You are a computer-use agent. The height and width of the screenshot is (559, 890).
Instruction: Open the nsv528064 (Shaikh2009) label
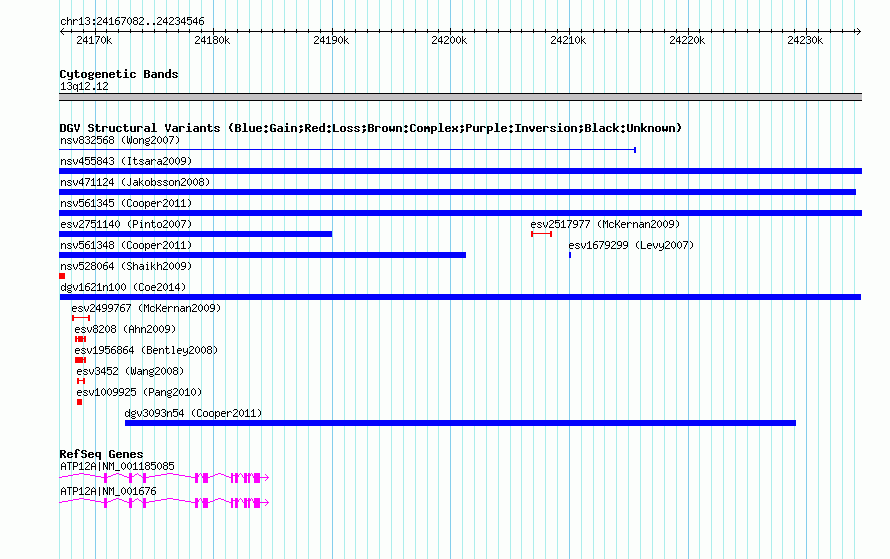pyautogui.click(x=126, y=266)
